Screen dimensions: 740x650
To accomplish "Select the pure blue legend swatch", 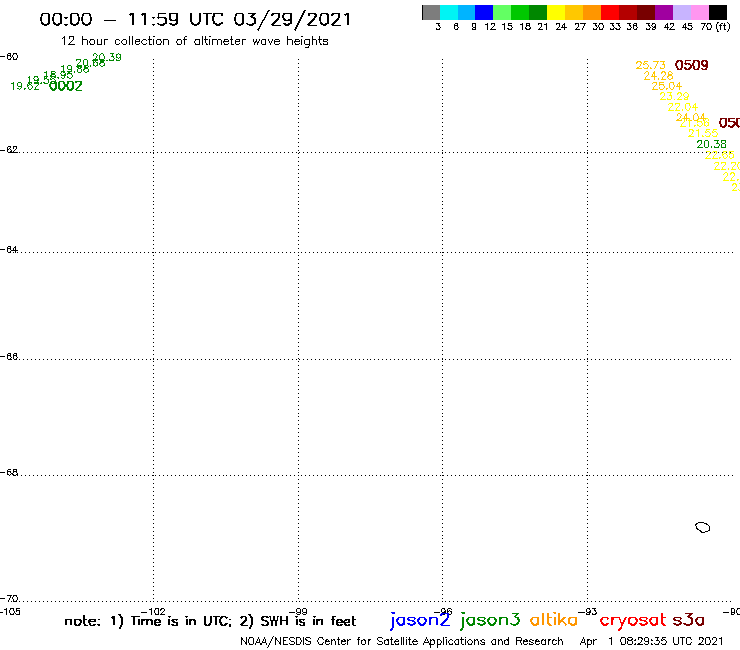I will click(484, 12).
